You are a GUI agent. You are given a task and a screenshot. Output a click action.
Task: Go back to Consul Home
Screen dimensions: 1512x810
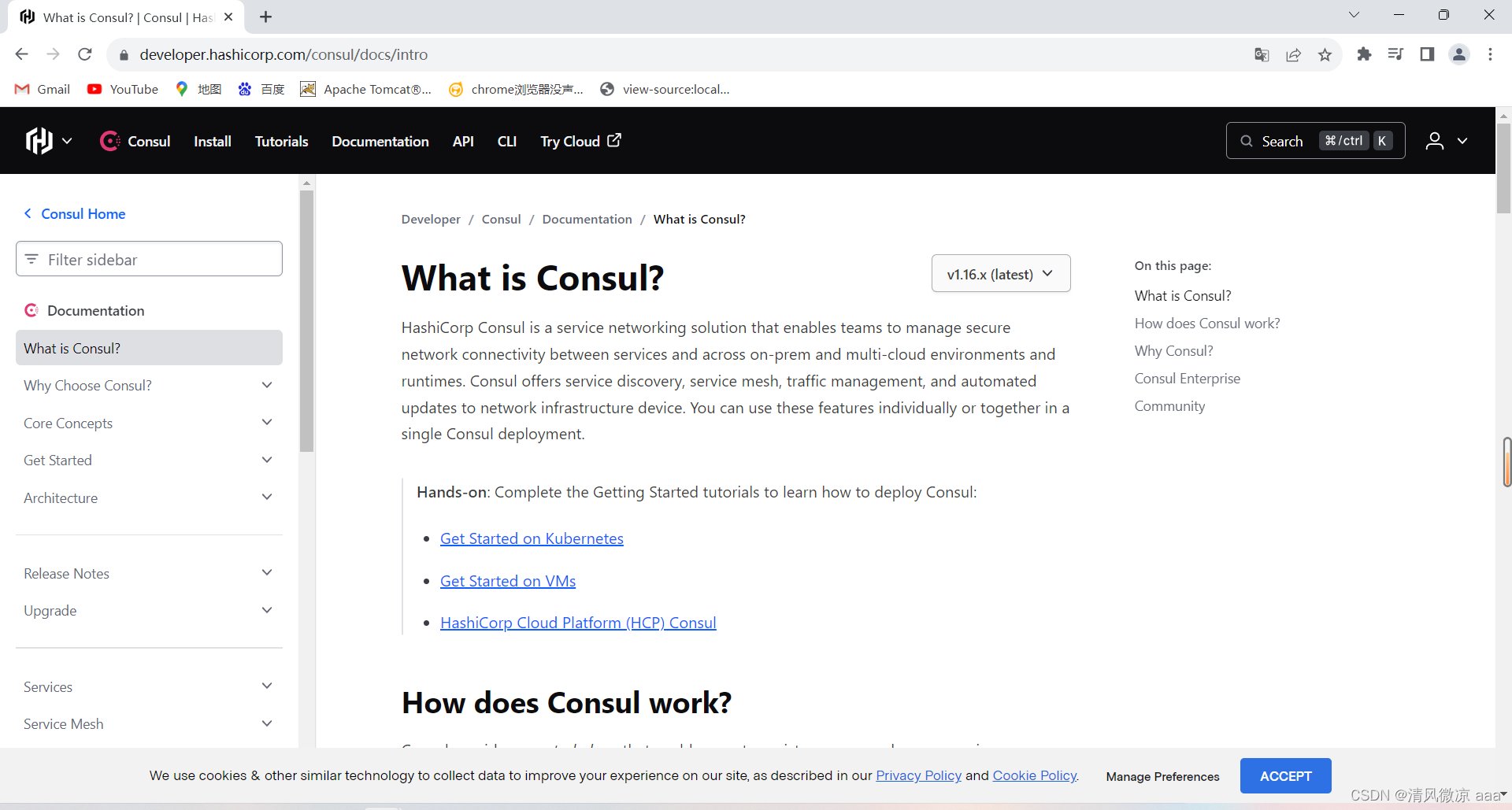tap(75, 213)
